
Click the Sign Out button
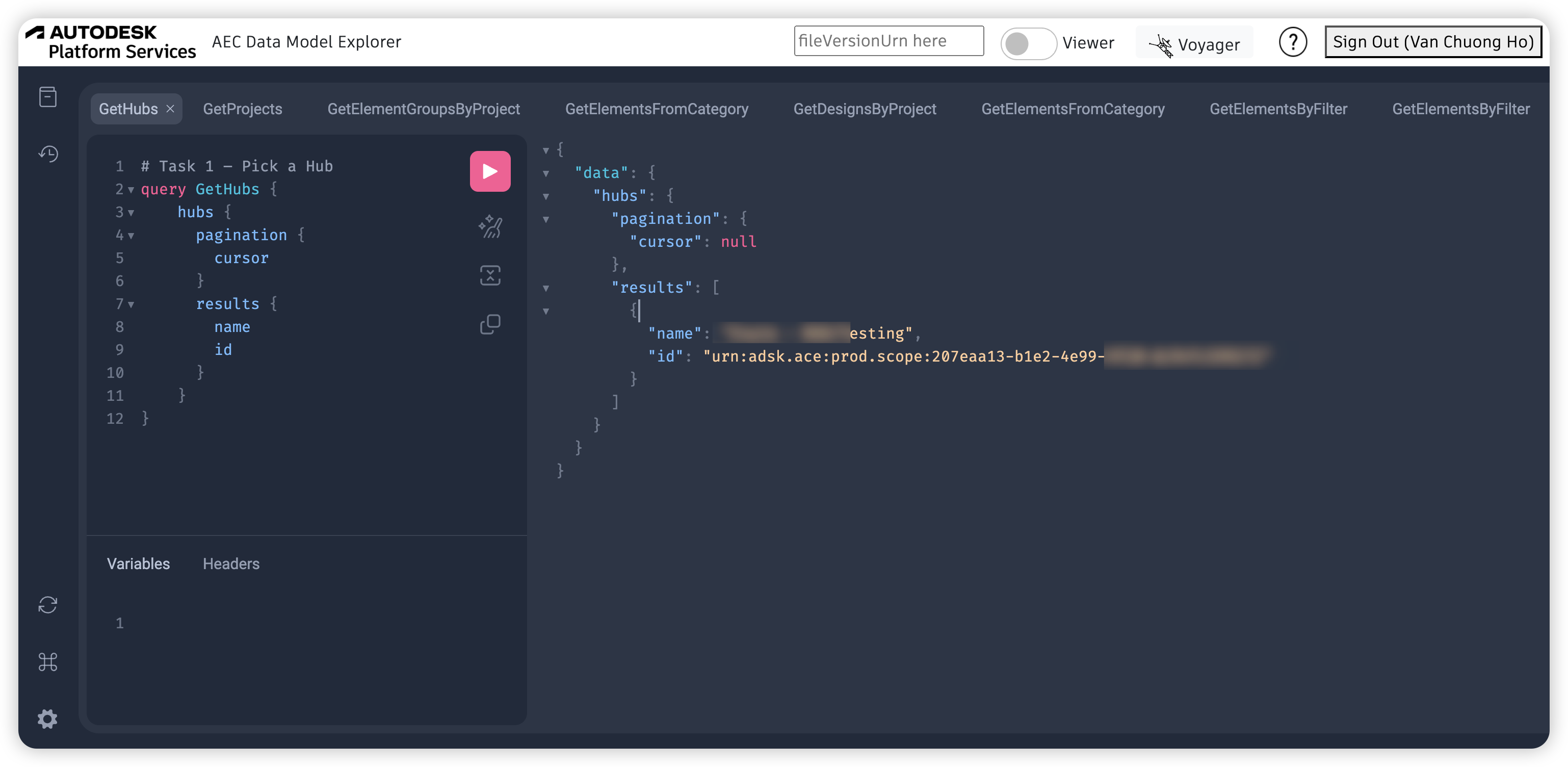click(x=1433, y=42)
